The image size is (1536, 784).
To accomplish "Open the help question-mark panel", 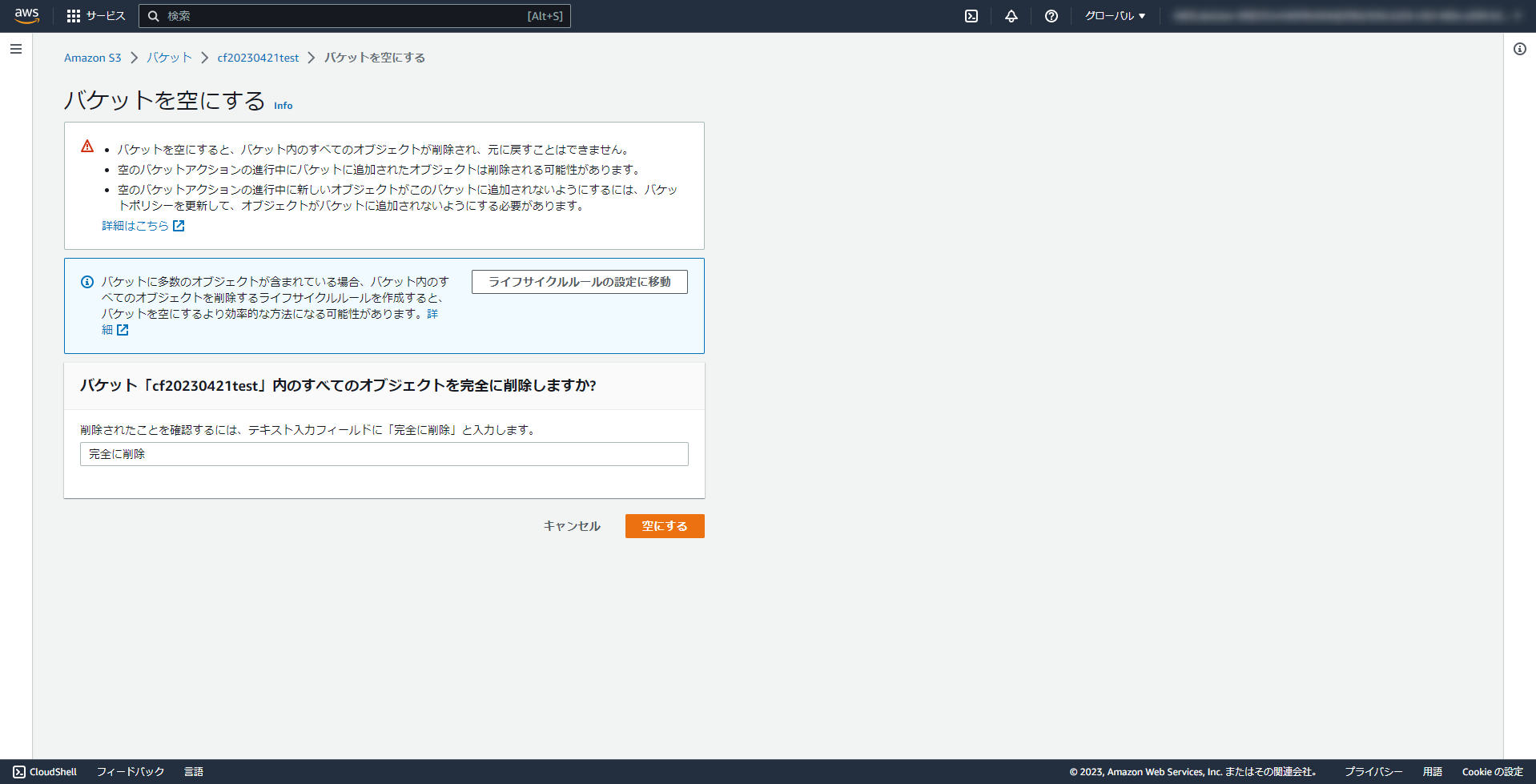I will [x=1051, y=15].
